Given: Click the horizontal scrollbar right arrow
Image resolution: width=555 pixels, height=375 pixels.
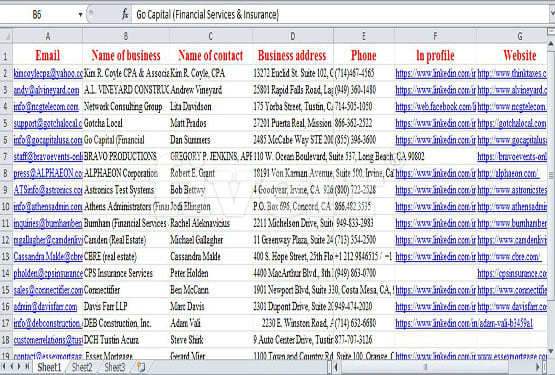Looking at the screenshot, I should tap(538, 367).
